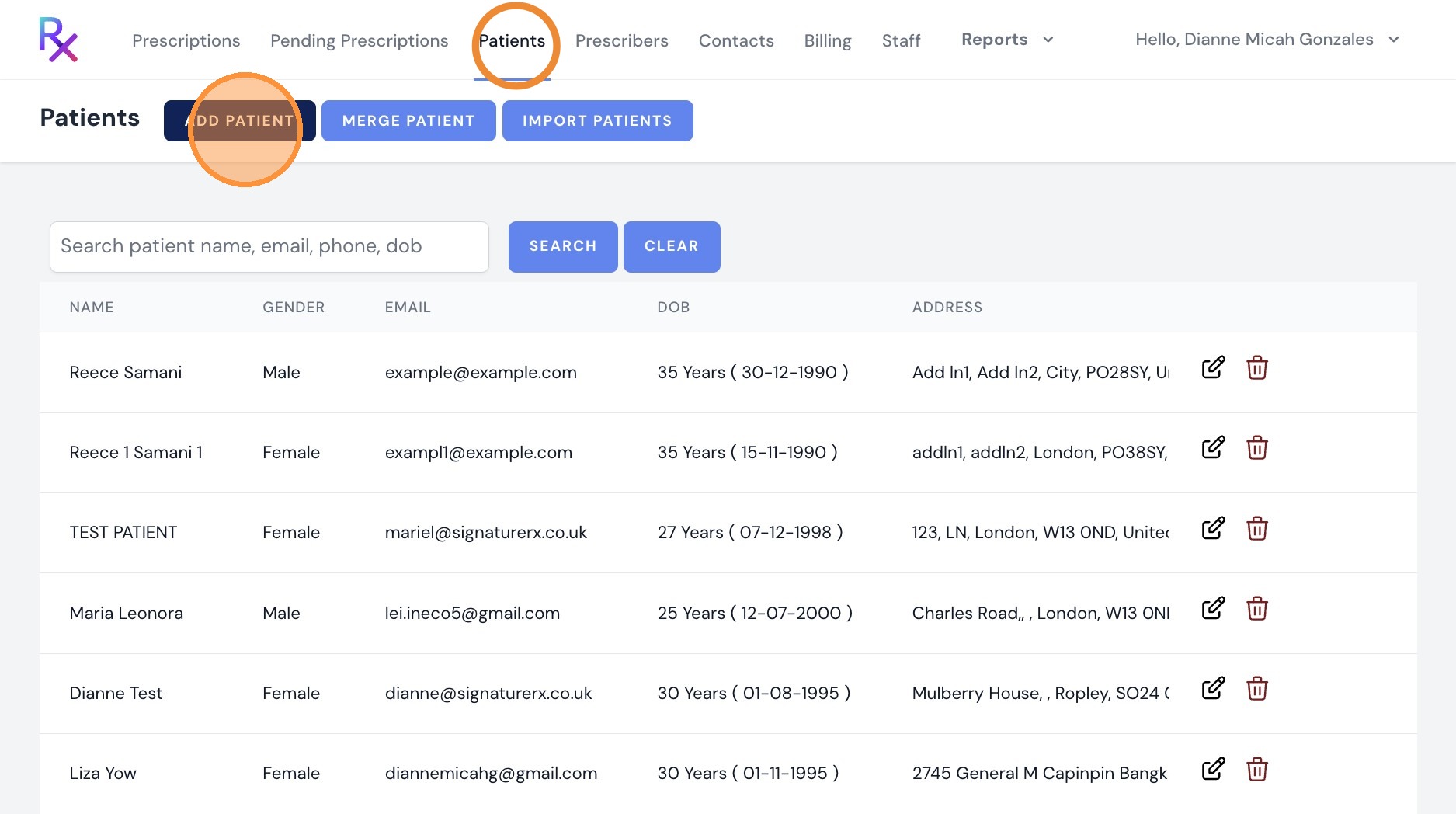Image resolution: width=1456 pixels, height=814 pixels.
Task: Edit Maria Leonora's details
Action: (x=1213, y=608)
